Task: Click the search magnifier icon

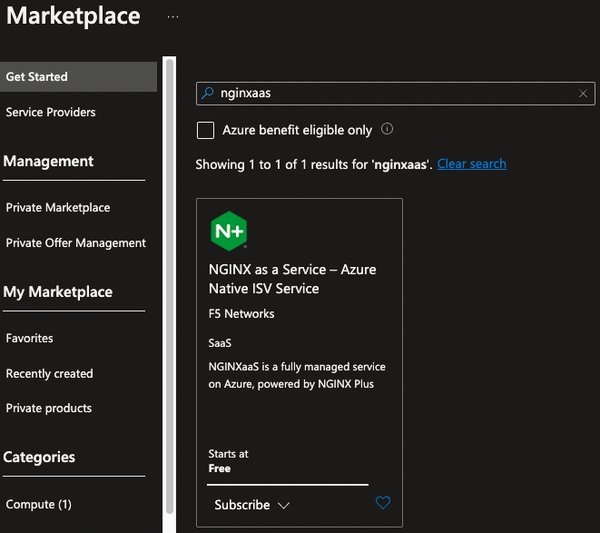Action: tap(208, 93)
